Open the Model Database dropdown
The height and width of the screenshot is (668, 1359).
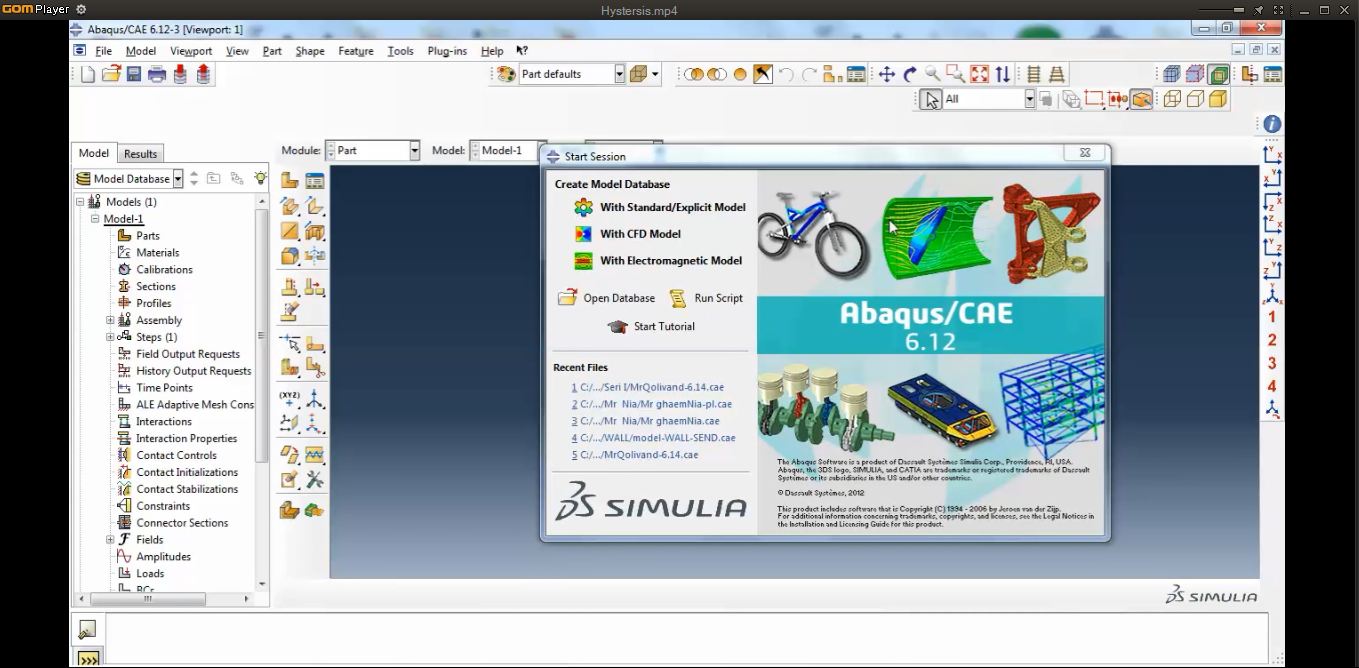[x=178, y=179]
